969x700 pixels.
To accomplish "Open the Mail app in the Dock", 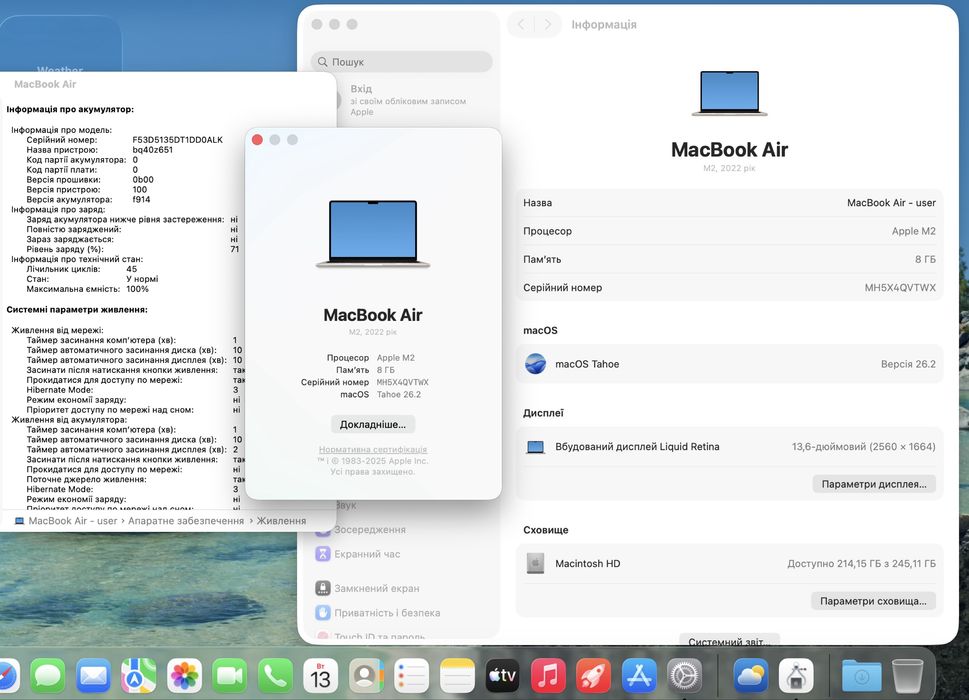I will [x=93, y=676].
